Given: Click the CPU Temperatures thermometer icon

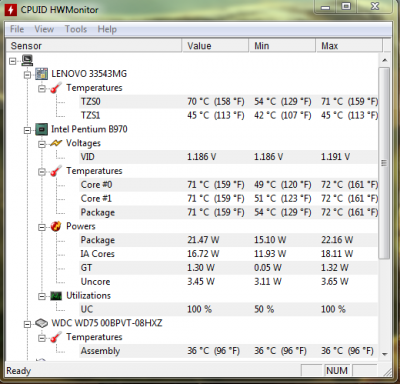Looking at the screenshot, I should [x=56, y=171].
